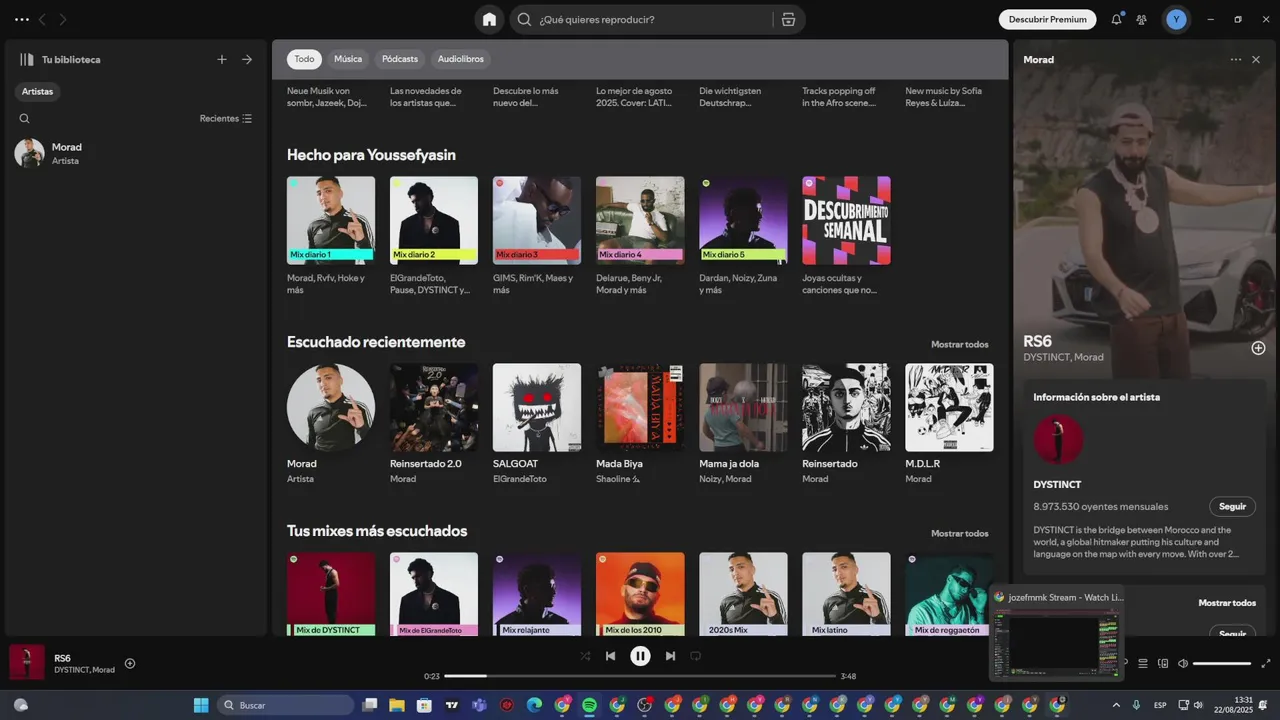
Task: Open RS6 album art in bottom bar
Action: click(27, 662)
